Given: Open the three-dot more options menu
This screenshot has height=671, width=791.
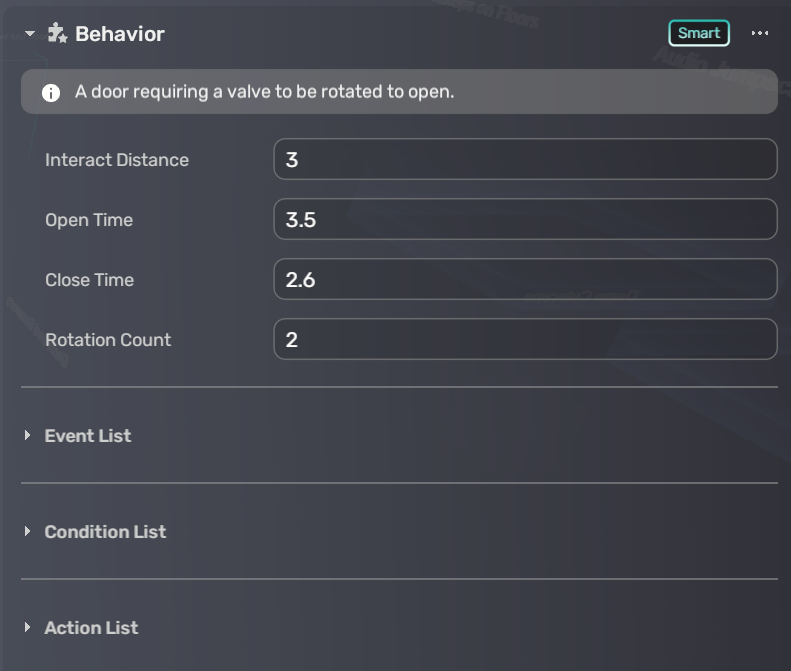Looking at the screenshot, I should (760, 33).
